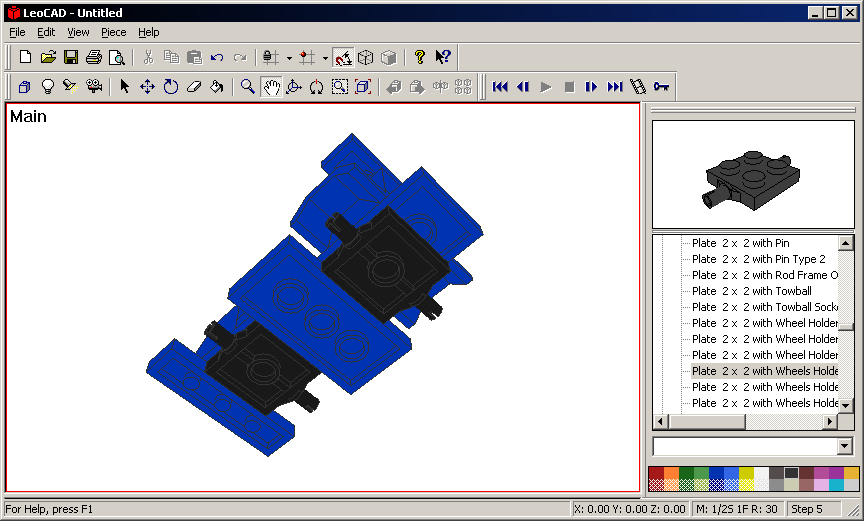Click the light bulb tool icon
Image resolution: width=864 pixels, height=521 pixels.
pyautogui.click(x=47, y=87)
